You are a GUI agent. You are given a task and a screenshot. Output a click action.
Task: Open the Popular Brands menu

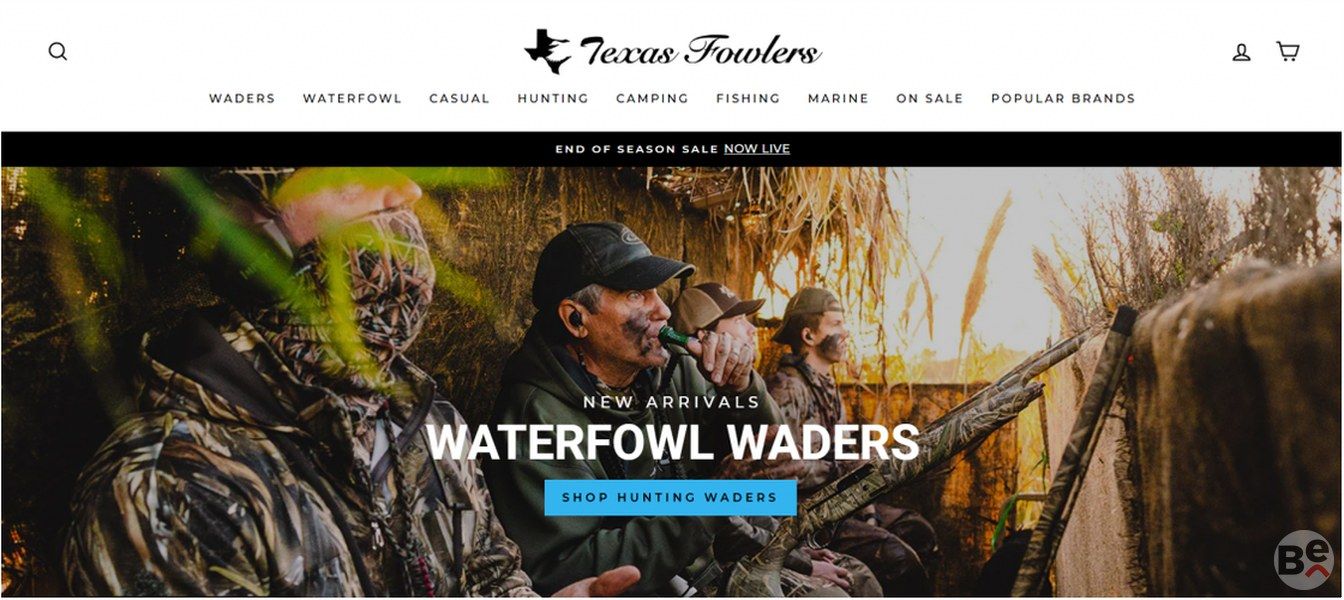1063,98
